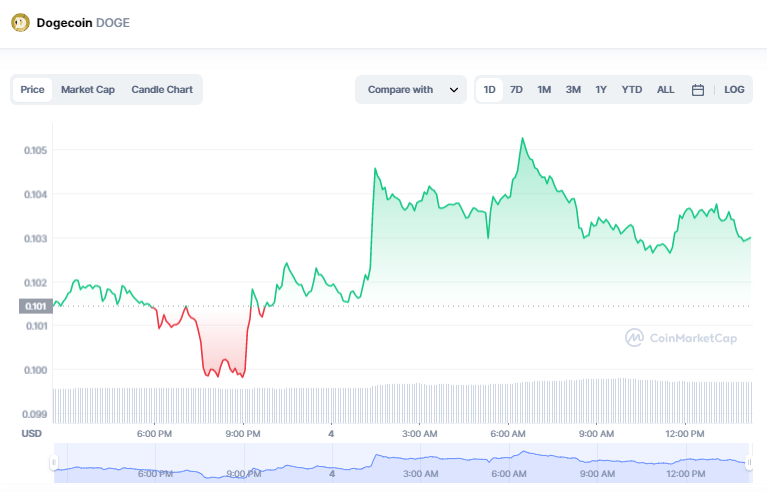Click the highlighted 0.101 opening price tag
The width and height of the screenshot is (767, 492).
36,306
